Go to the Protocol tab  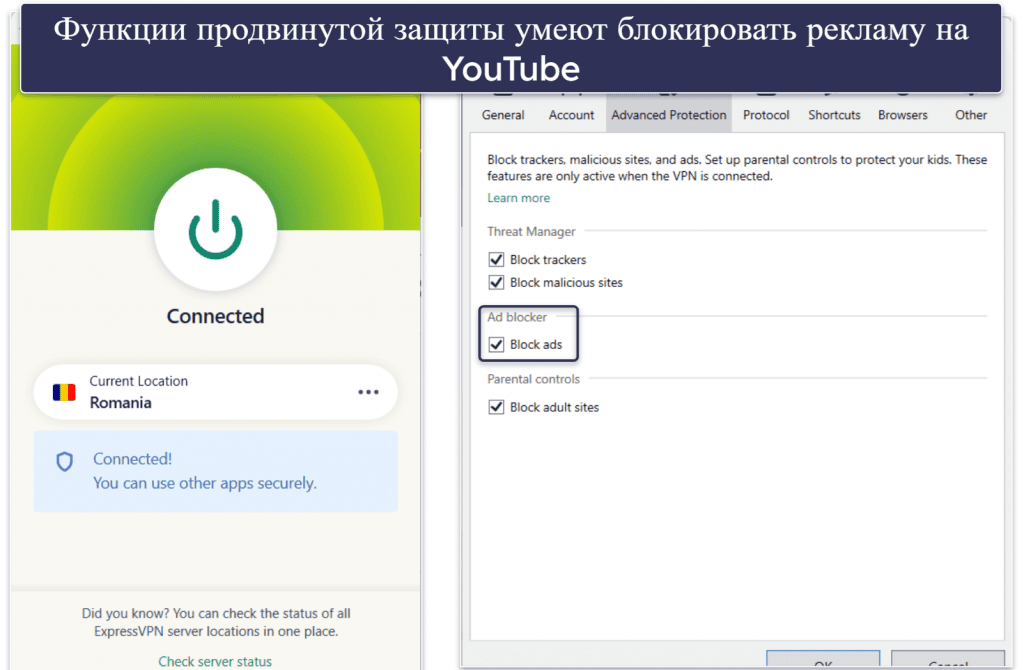pyautogui.click(x=766, y=115)
